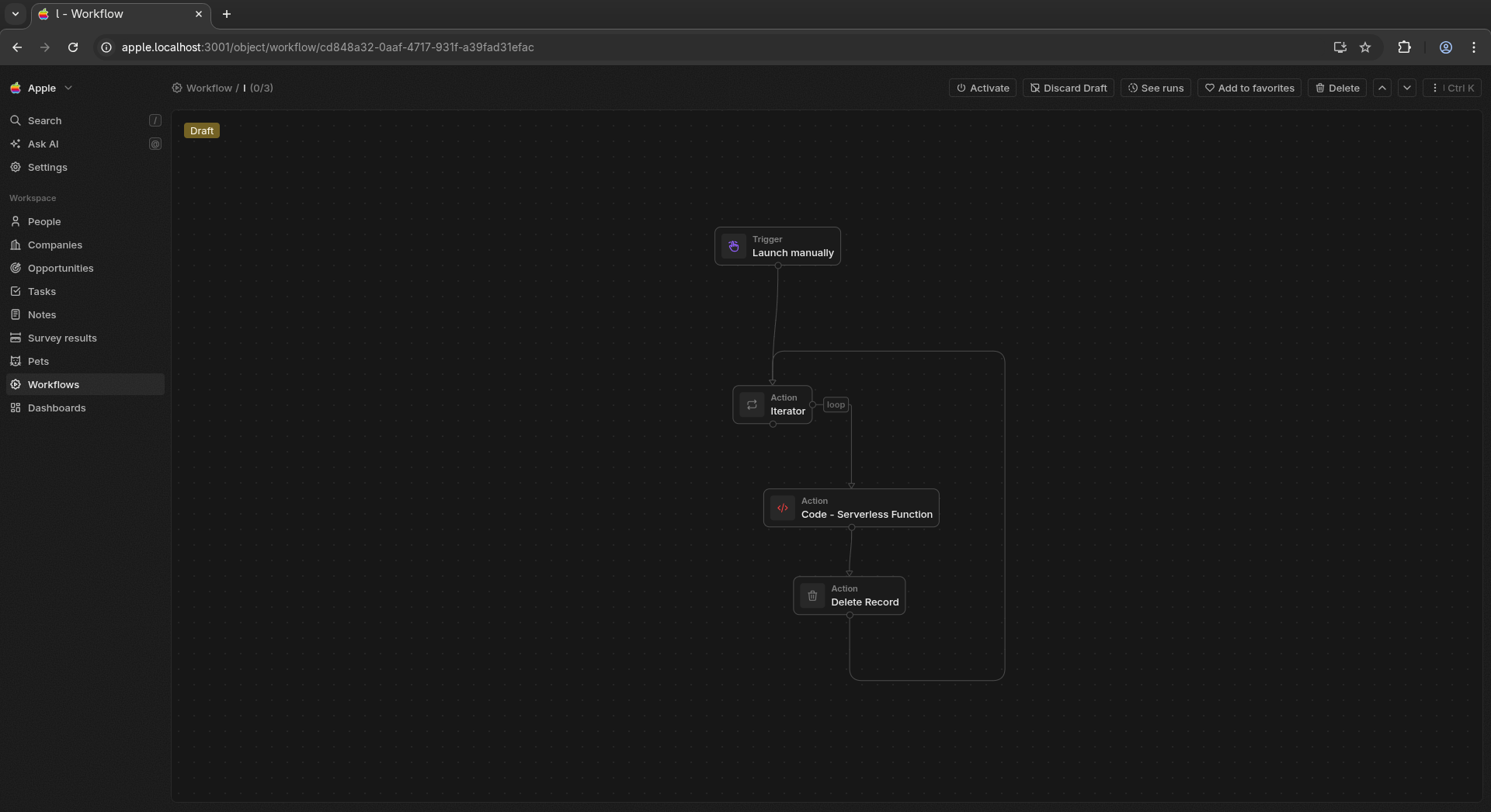This screenshot has height=812, width=1491.
Task: Navigate to next record with down chevron
Action: [x=1407, y=88]
